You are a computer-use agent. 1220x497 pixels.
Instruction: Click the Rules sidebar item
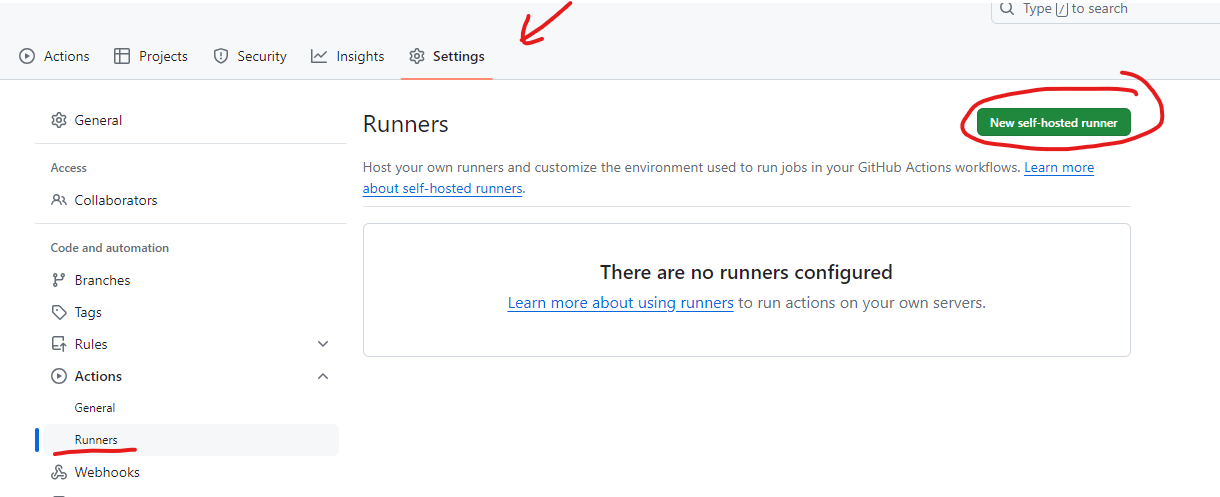(191, 344)
